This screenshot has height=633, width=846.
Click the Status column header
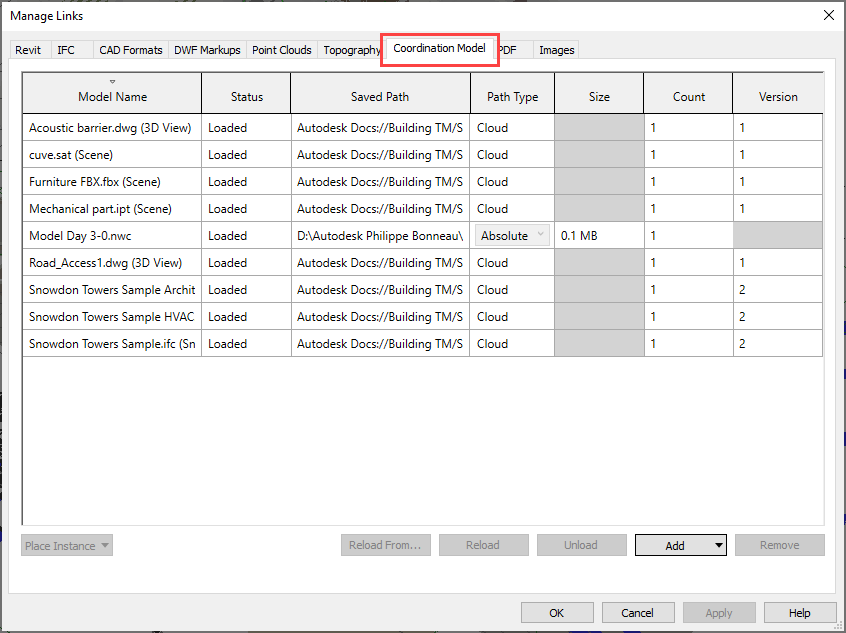[246, 96]
